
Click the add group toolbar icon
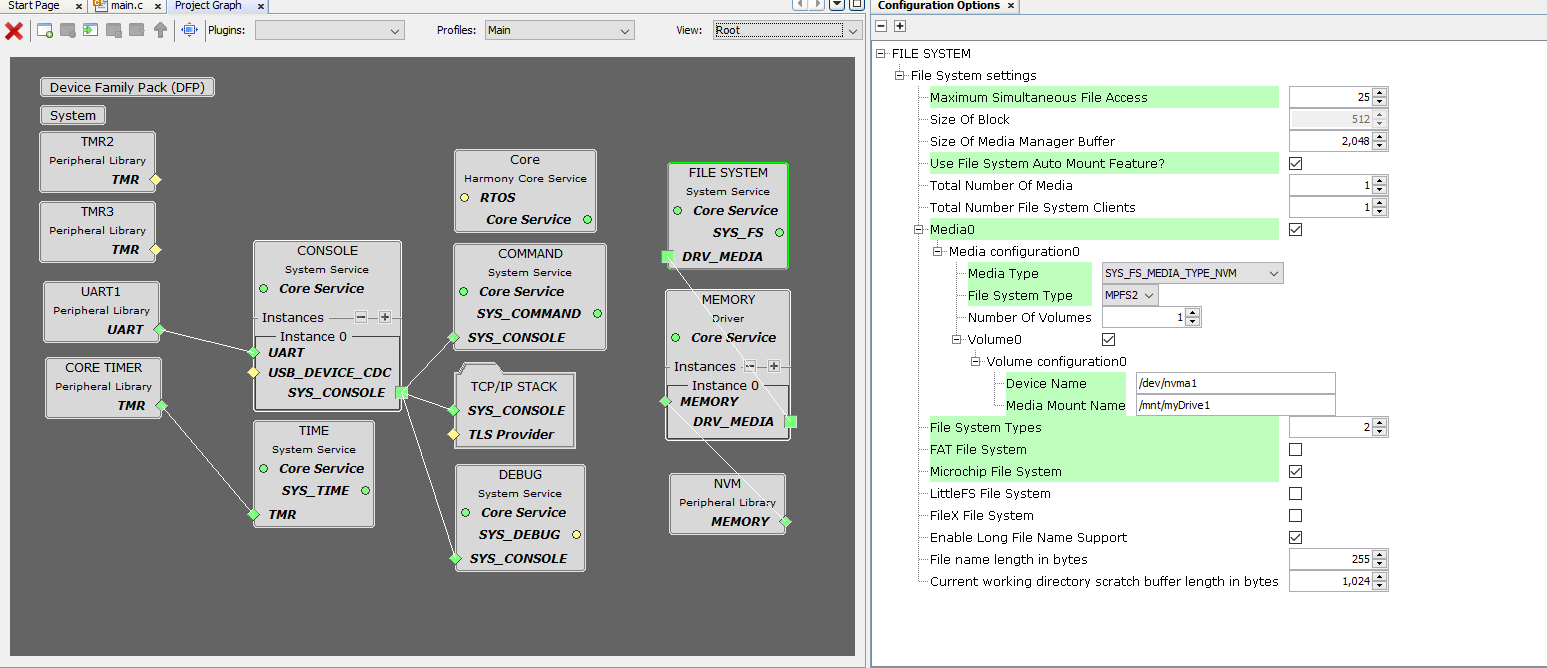pyautogui.click(x=45, y=31)
